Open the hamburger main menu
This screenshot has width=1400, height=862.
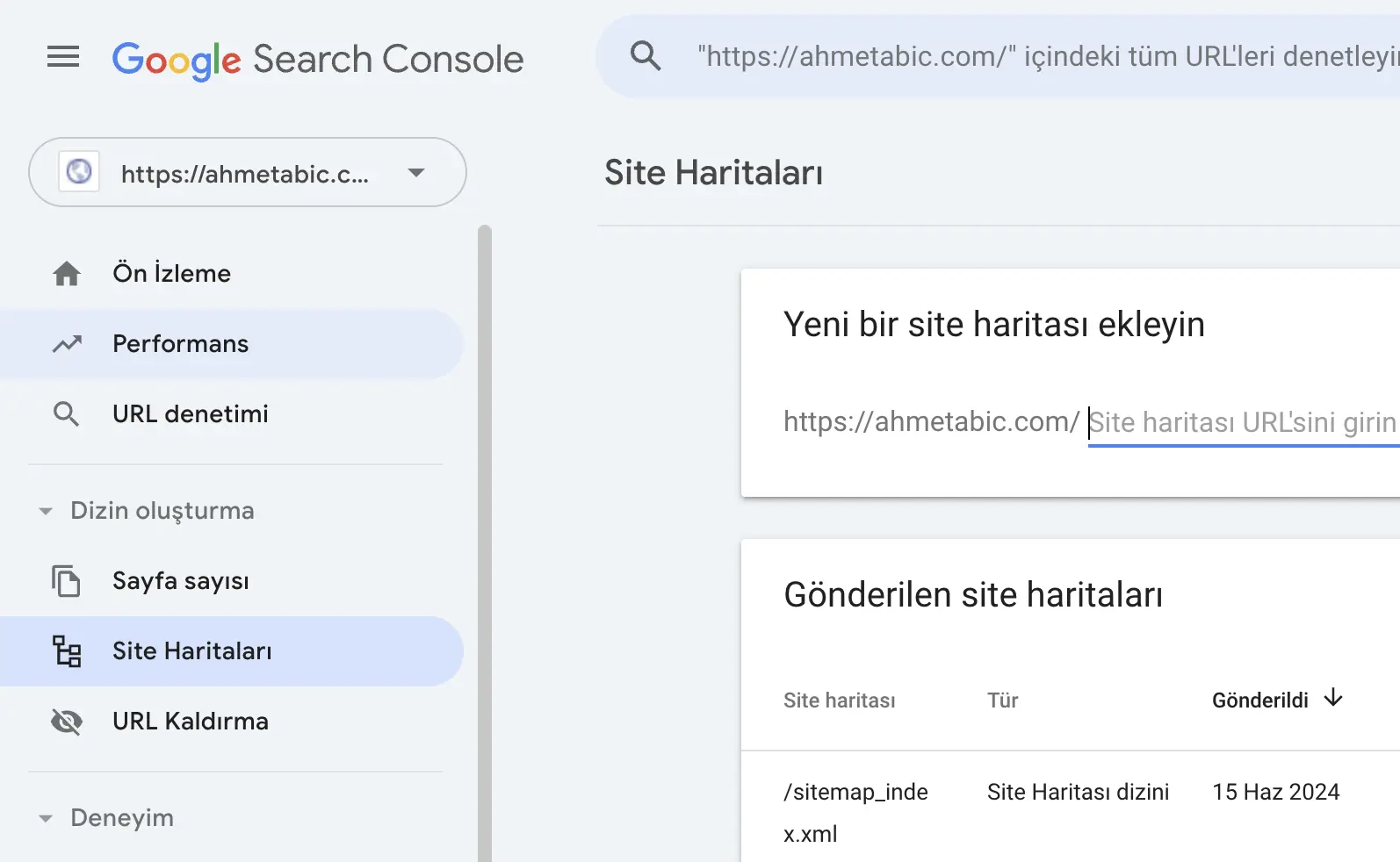[x=63, y=58]
